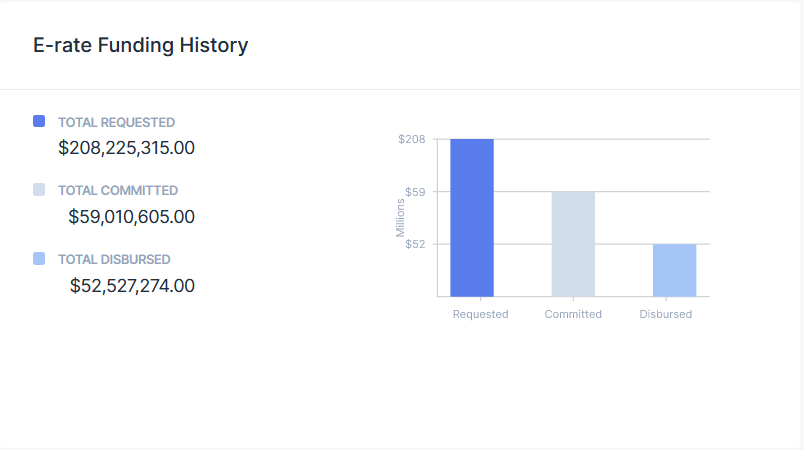Click the TOTAL DISBURSED label
This screenshot has width=804, height=450.
pyautogui.click(x=114, y=259)
